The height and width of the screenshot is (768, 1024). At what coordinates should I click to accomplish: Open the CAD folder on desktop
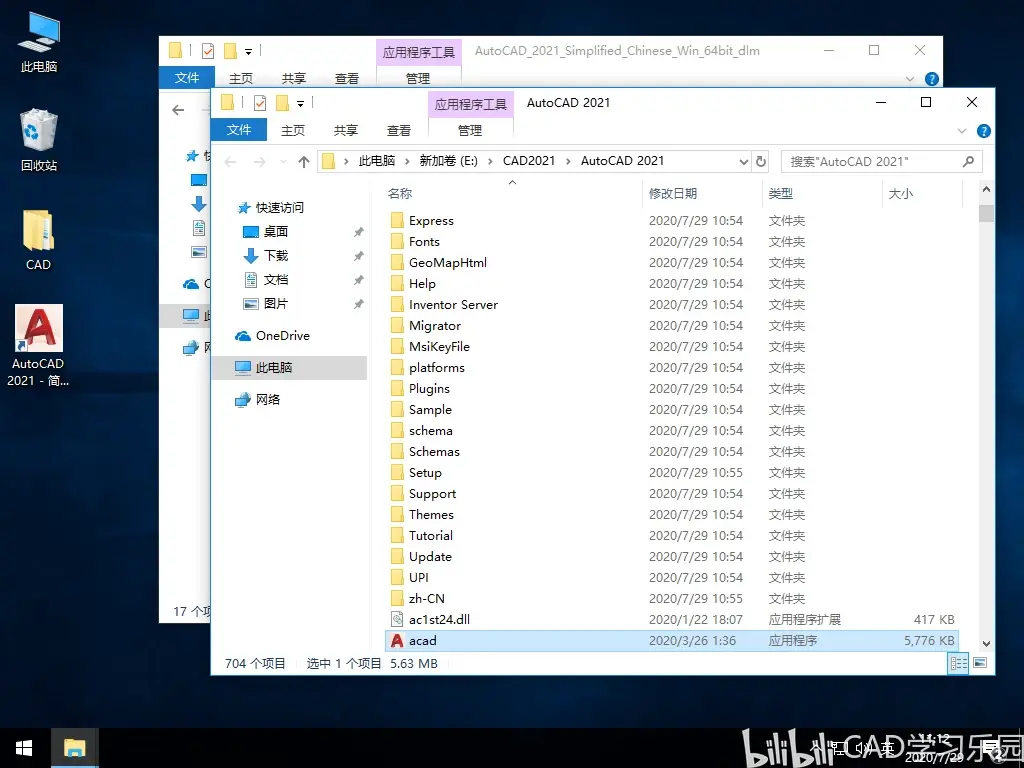point(39,240)
